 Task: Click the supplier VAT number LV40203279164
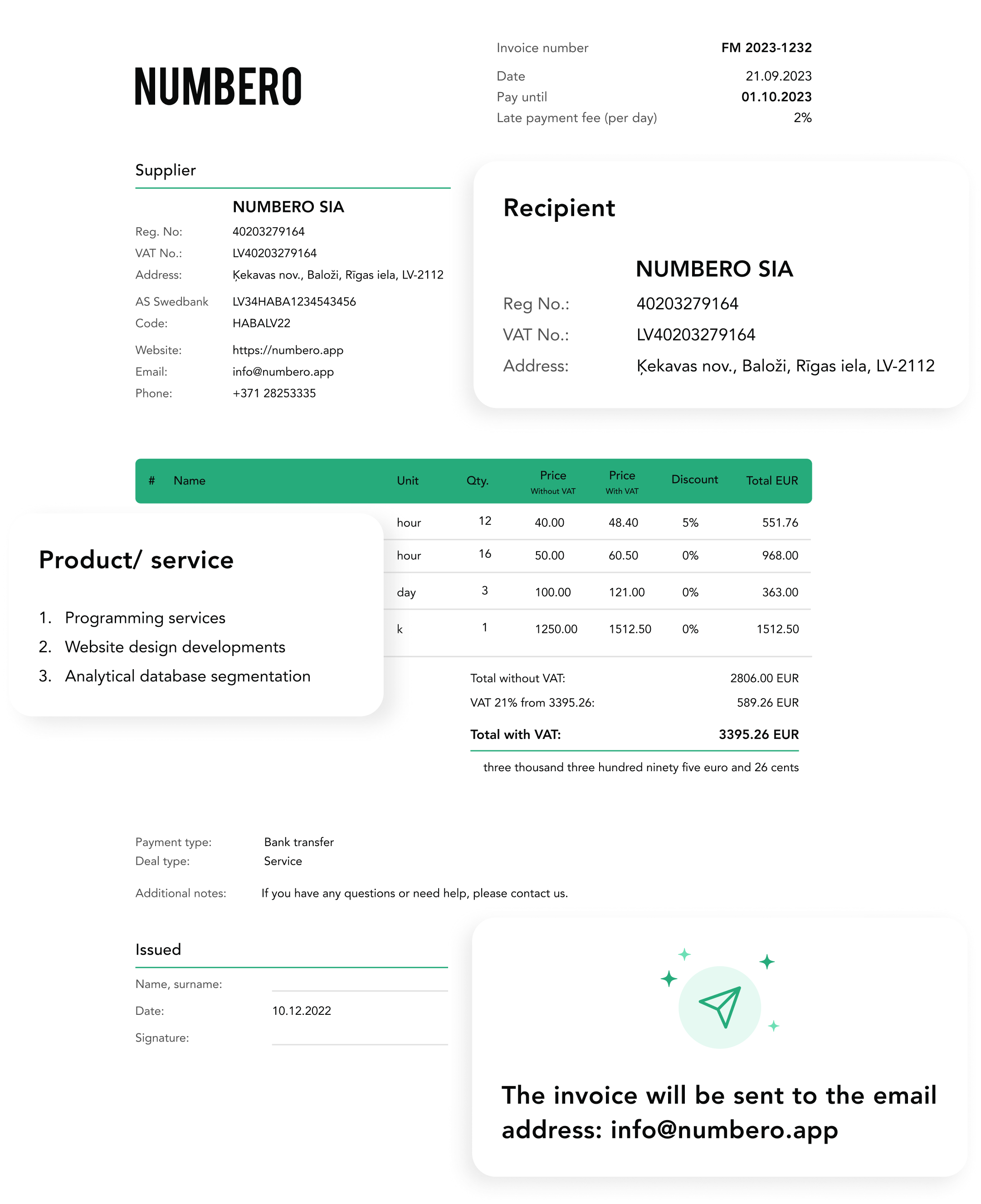tap(275, 253)
